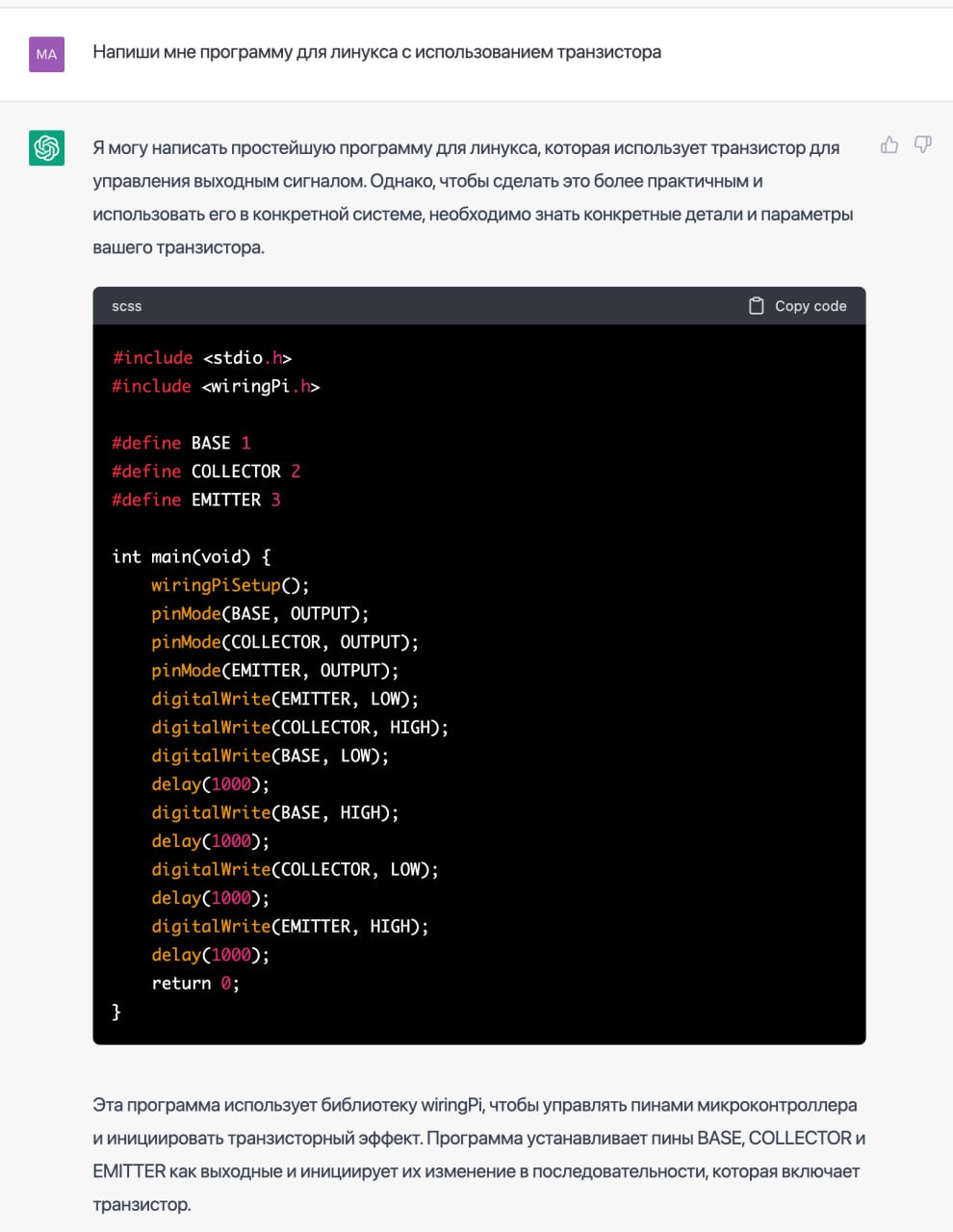Image resolution: width=953 pixels, height=1232 pixels.
Task: Click the return 0 statement
Action: 195,983
